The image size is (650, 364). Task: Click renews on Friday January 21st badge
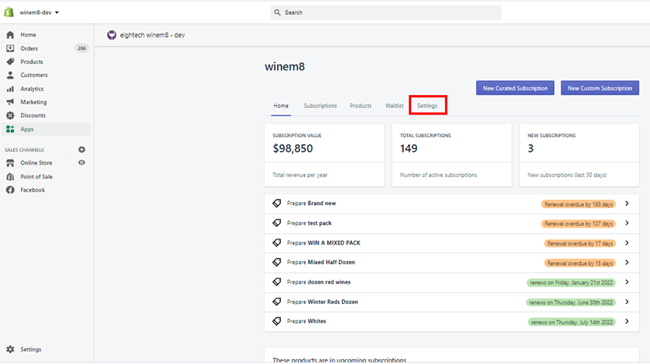click(x=571, y=282)
